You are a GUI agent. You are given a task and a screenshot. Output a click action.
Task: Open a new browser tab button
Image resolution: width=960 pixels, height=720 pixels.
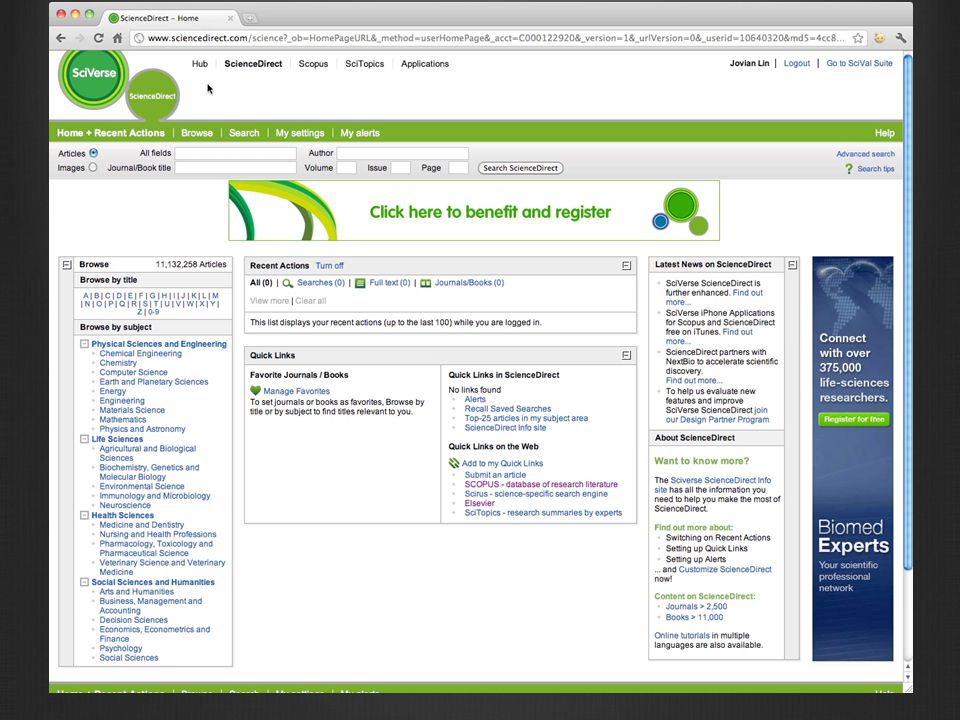250,18
